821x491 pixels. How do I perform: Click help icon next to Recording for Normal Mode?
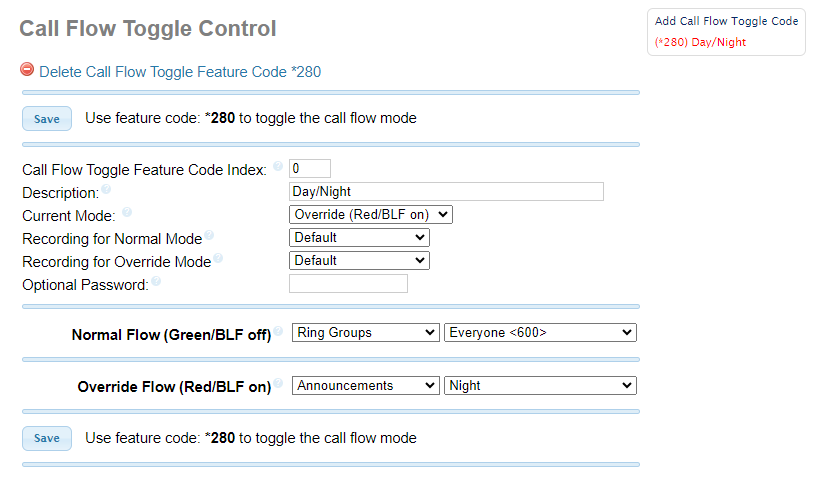coord(209,235)
